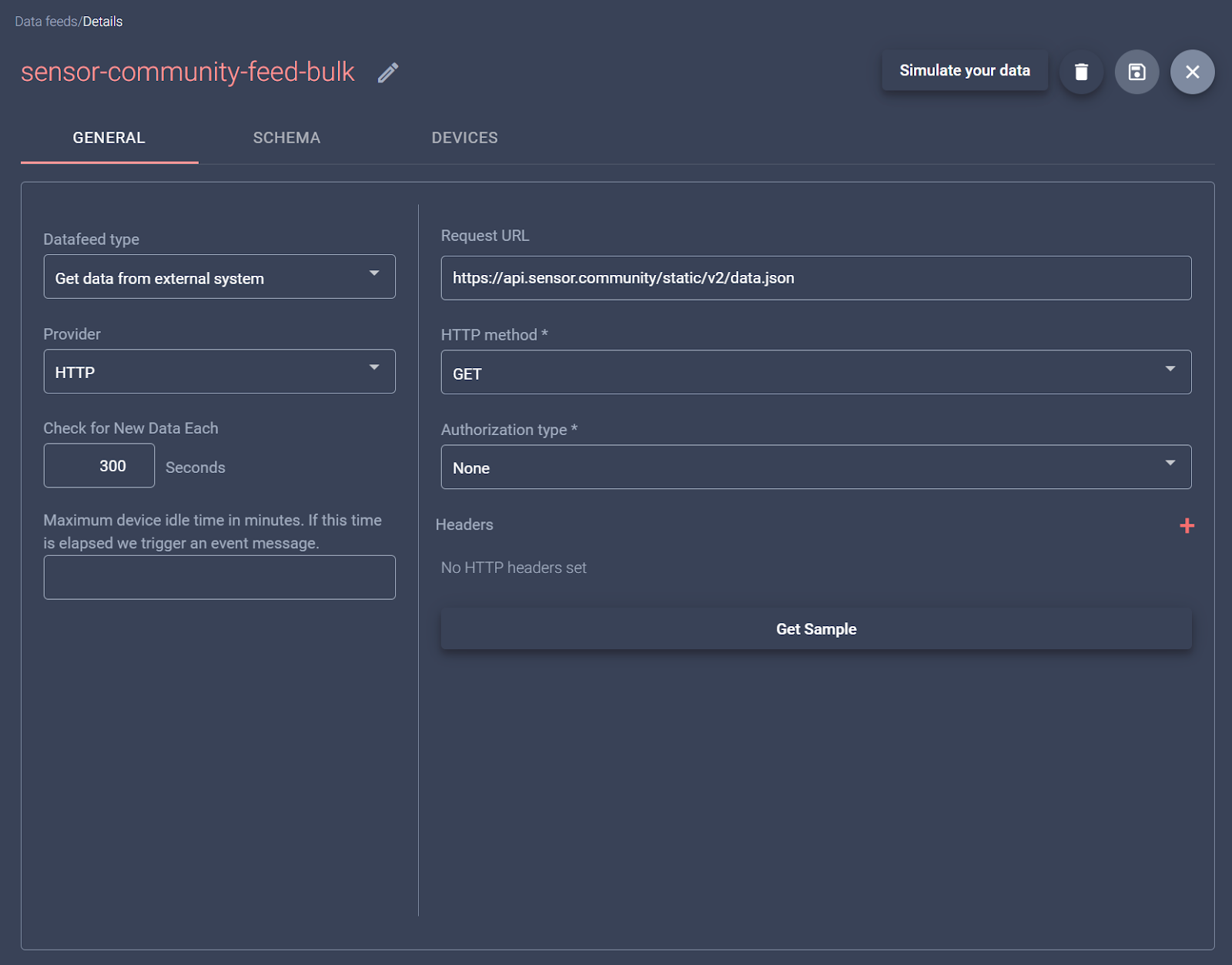Click the maximum device idle time field
This screenshot has width=1232, height=965.
click(219, 577)
